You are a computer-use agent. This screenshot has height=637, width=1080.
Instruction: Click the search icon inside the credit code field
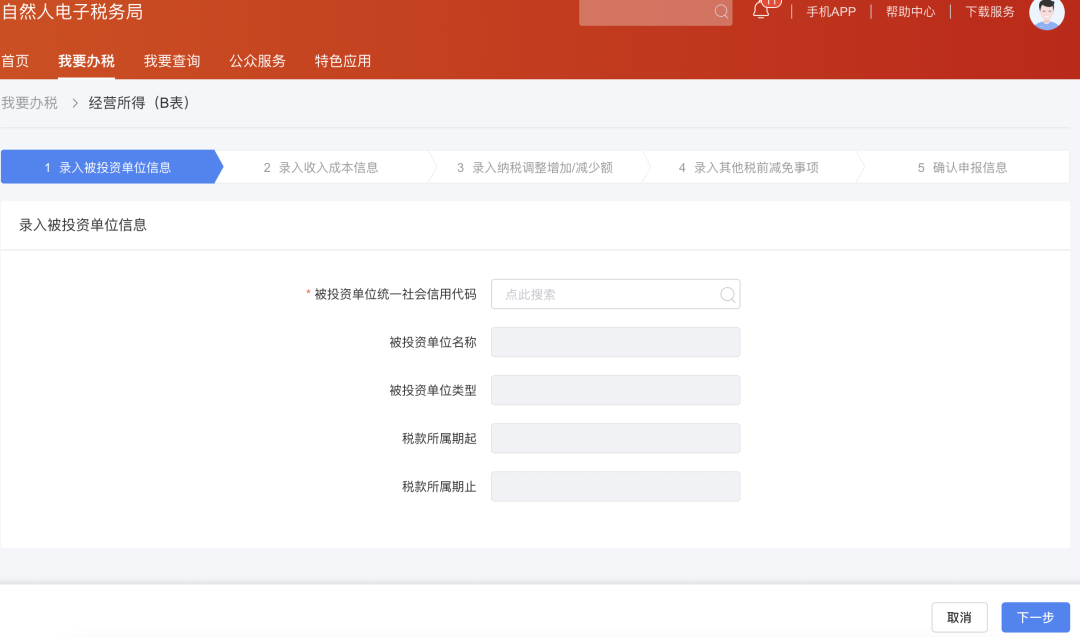click(x=728, y=294)
